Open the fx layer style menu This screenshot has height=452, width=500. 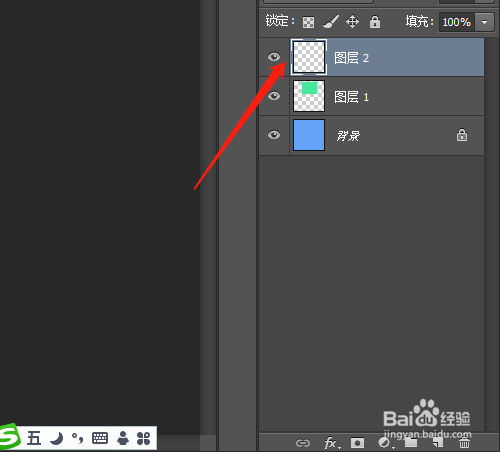pos(332,443)
